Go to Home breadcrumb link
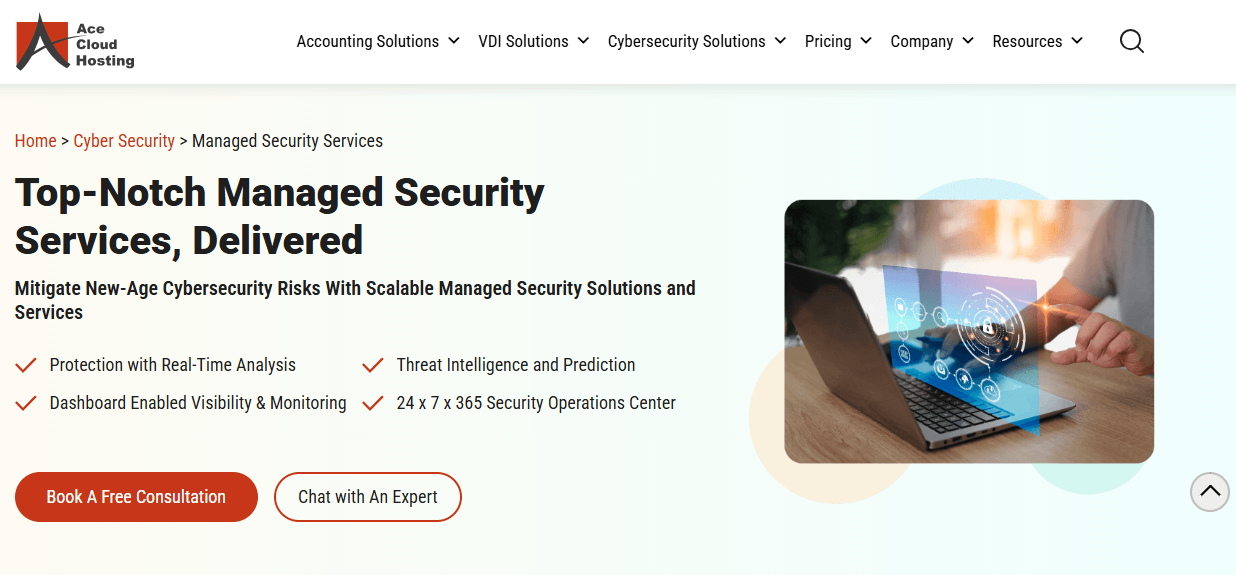 [x=35, y=141]
